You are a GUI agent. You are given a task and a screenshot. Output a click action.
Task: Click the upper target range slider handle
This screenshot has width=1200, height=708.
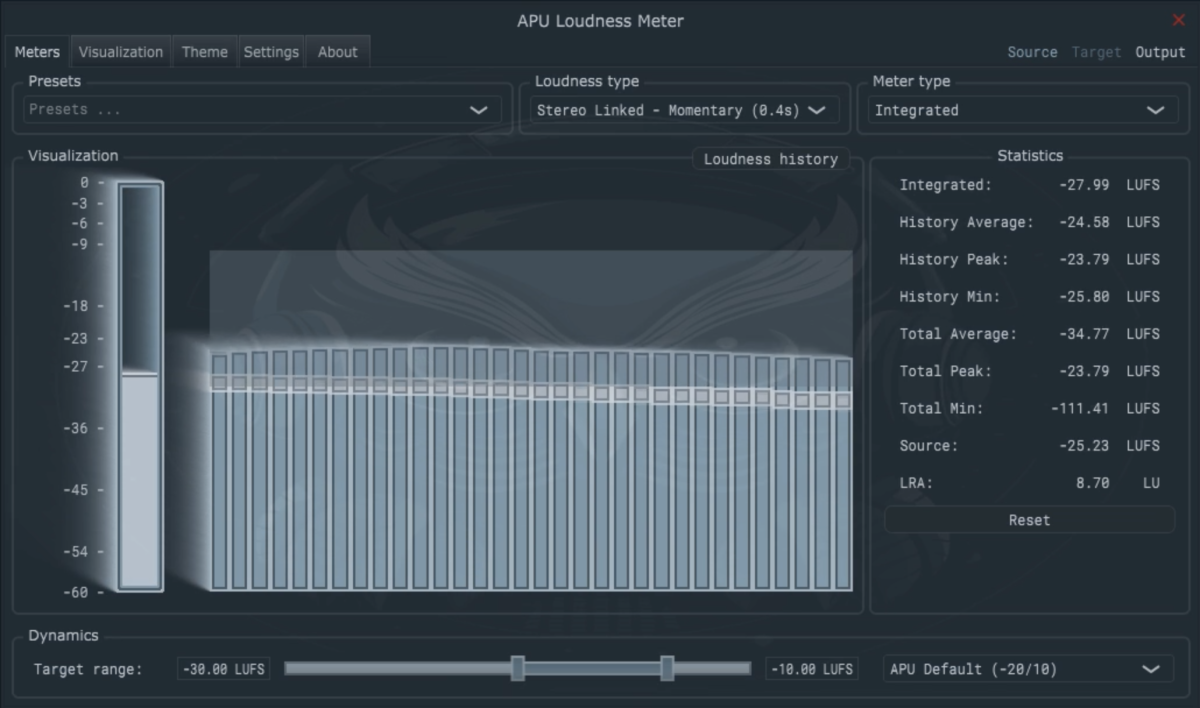pos(667,668)
